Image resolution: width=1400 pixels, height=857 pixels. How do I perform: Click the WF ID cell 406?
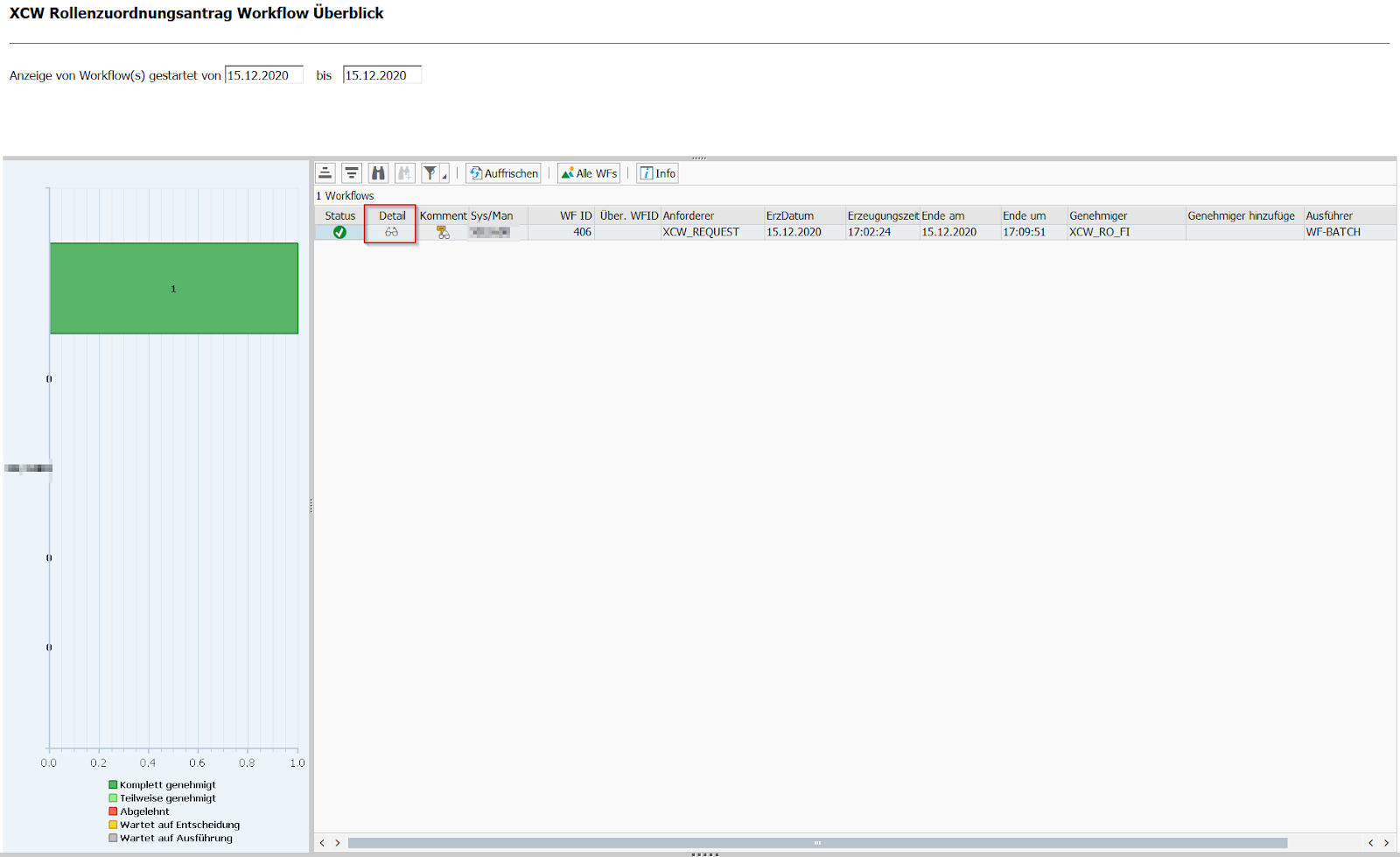562,232
